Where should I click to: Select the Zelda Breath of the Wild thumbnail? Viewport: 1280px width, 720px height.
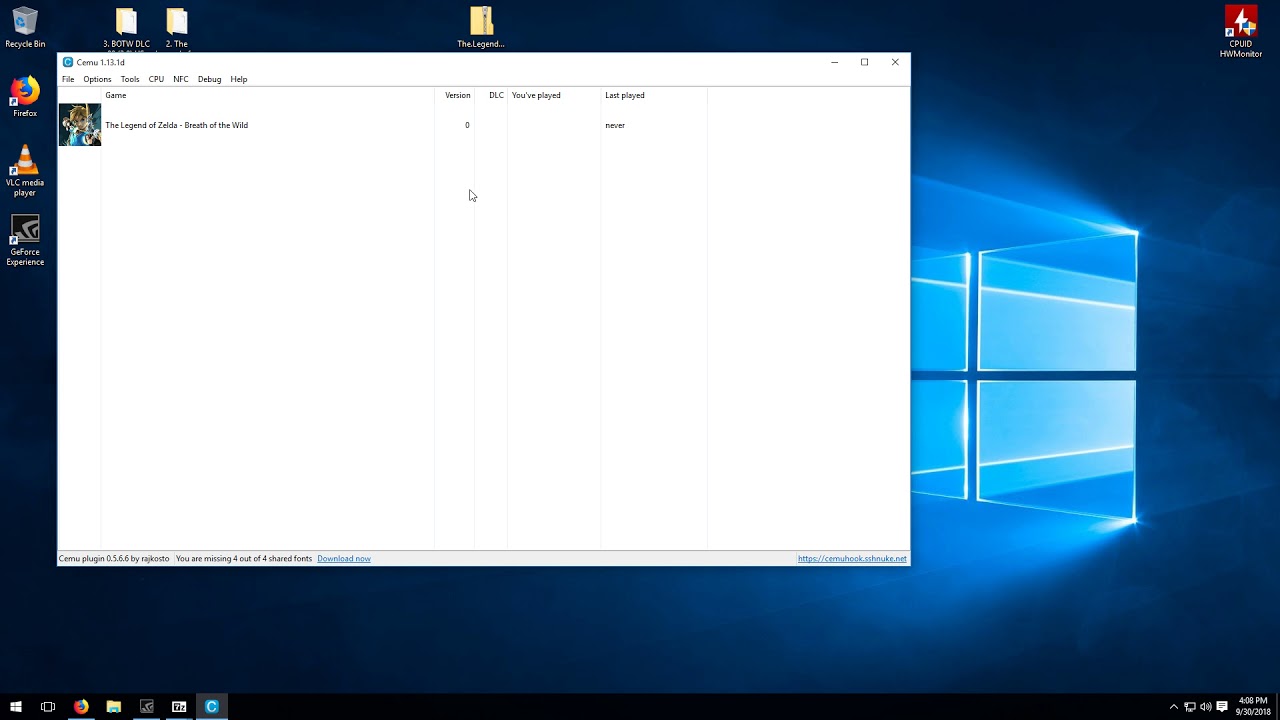coord(80,125)
